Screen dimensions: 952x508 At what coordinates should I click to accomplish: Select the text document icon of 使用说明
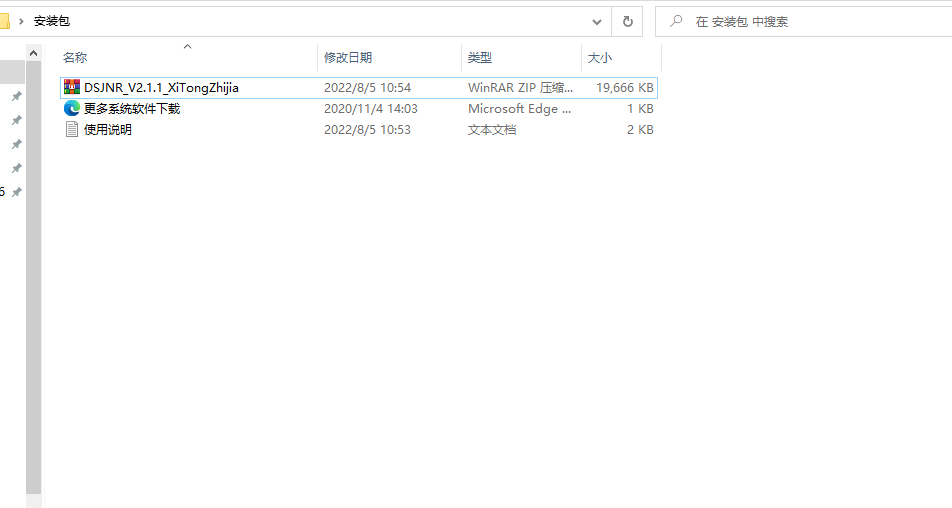click(x=72, y=129)
